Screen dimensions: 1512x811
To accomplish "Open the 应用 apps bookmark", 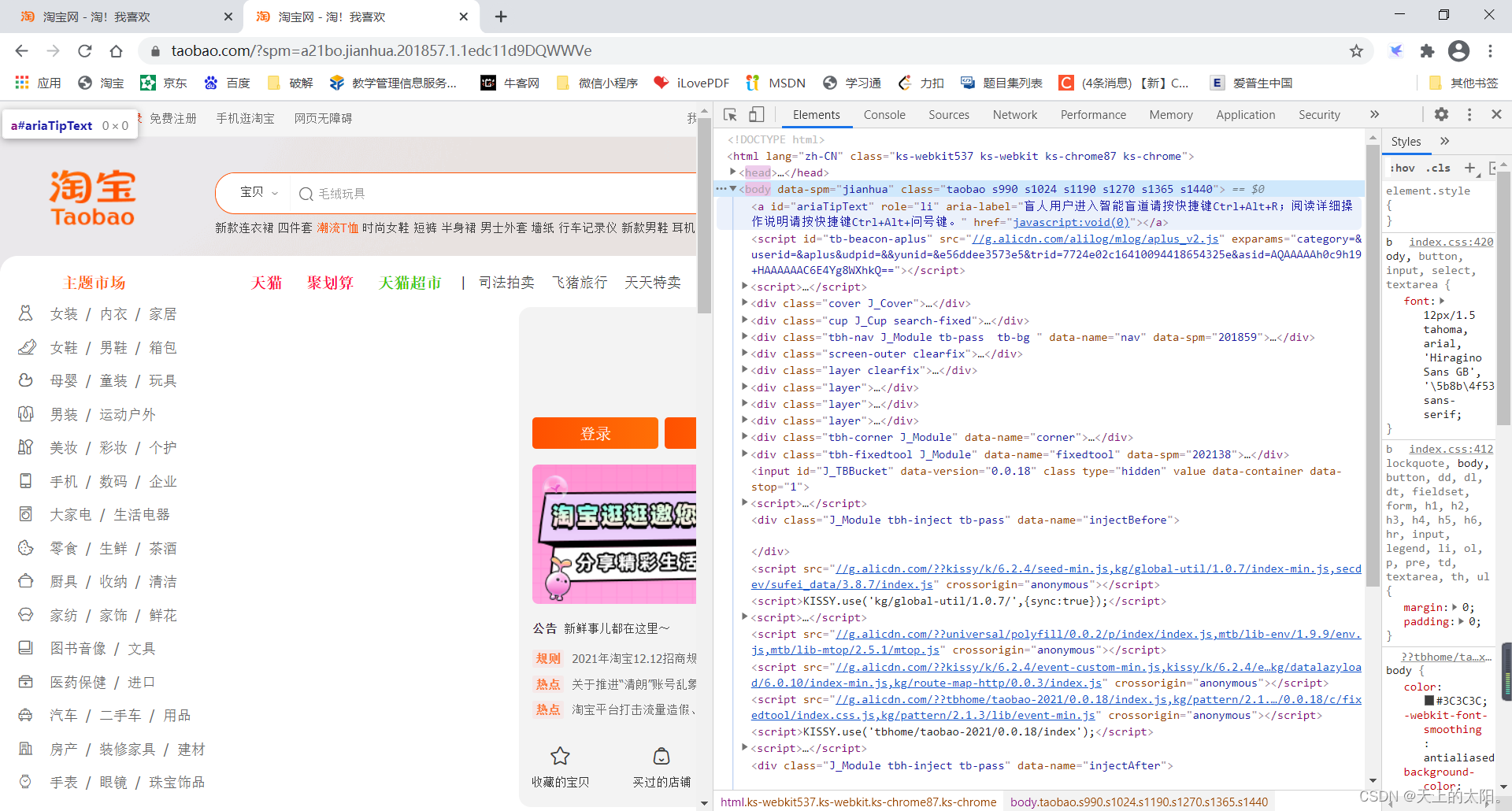I will 38,83.
